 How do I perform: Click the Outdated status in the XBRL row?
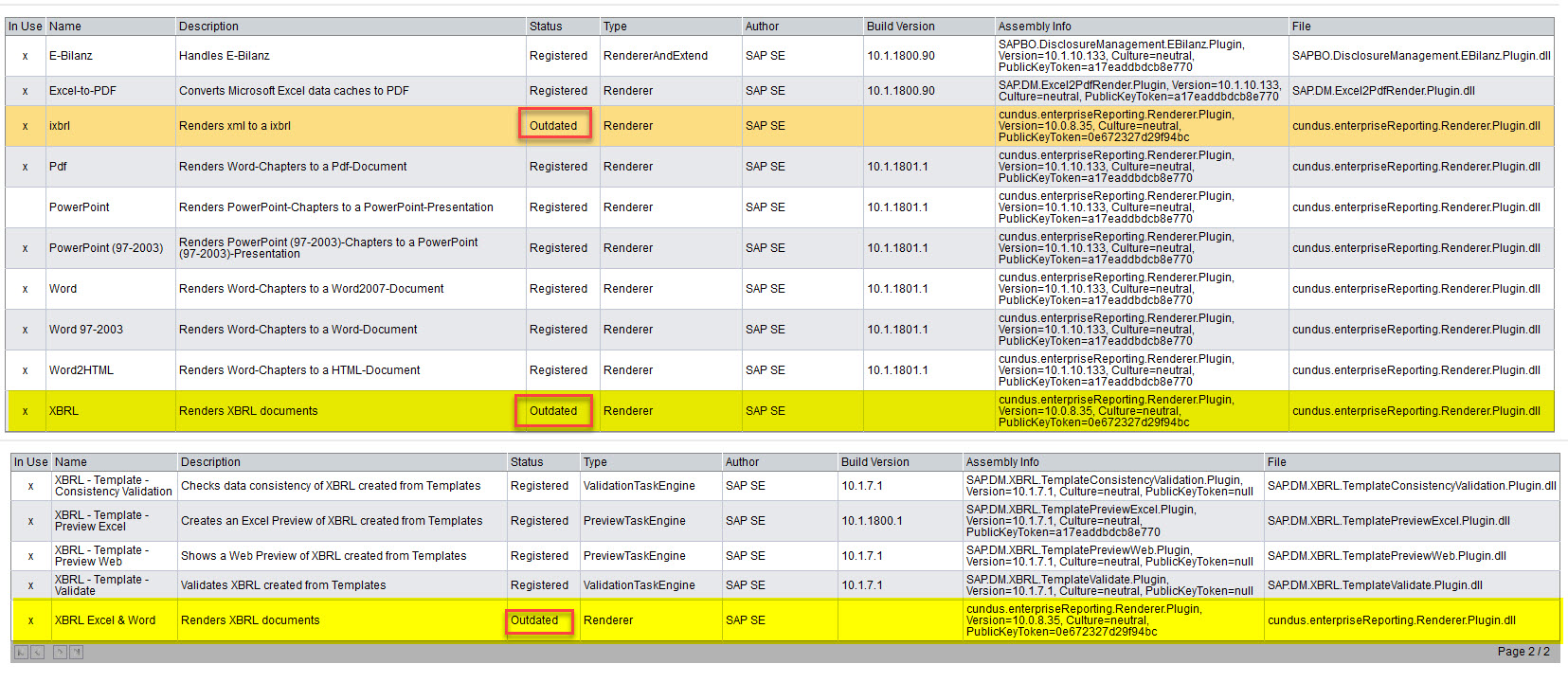point(553,411)
